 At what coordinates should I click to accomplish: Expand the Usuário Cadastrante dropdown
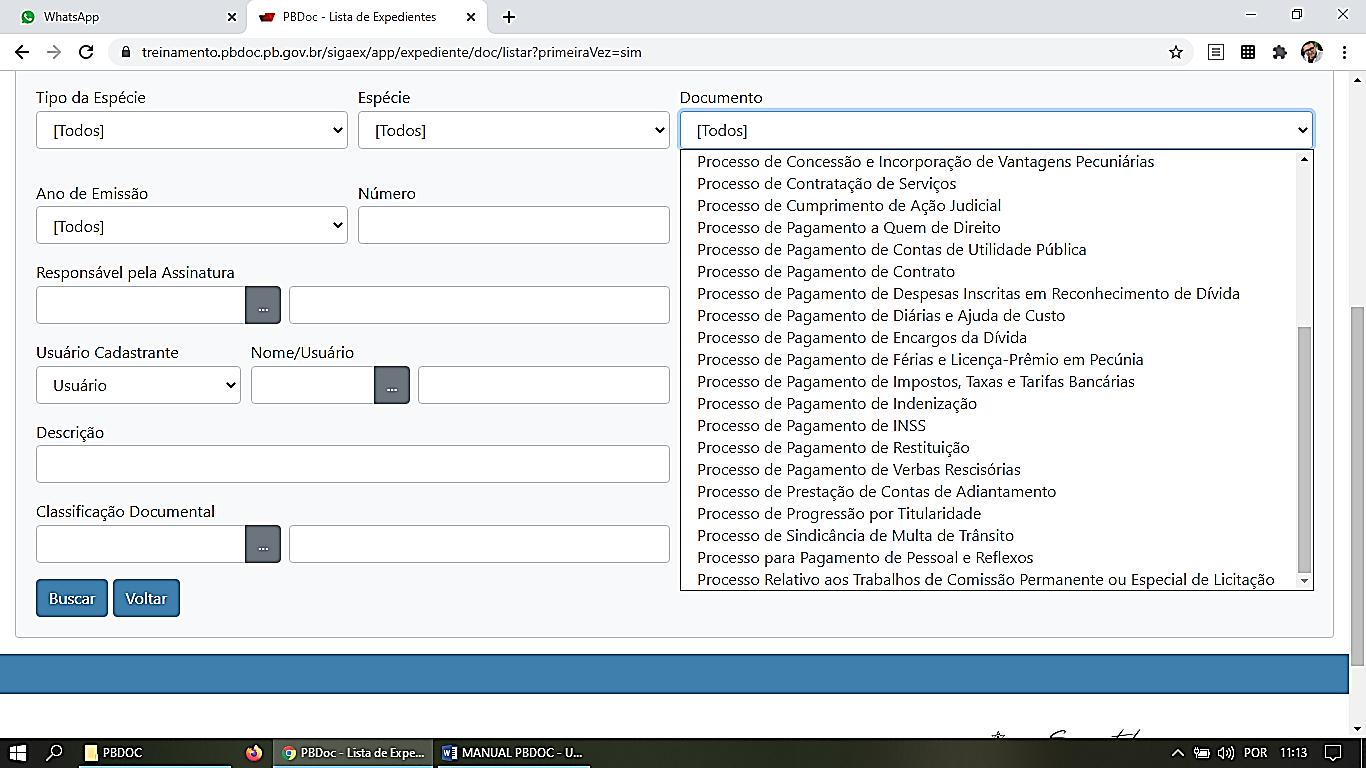[138, 385]
